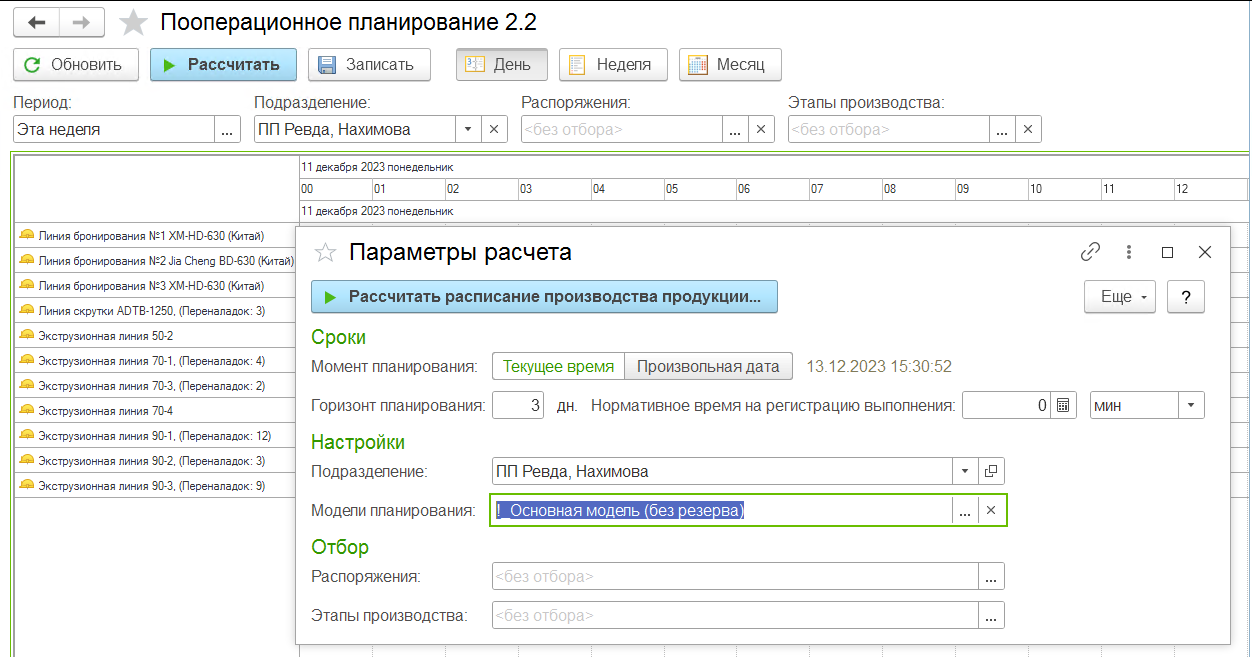Clear Этапы производства filter in main form
Viewport: 1252px width, 657px height.
tap(1028, 129)
